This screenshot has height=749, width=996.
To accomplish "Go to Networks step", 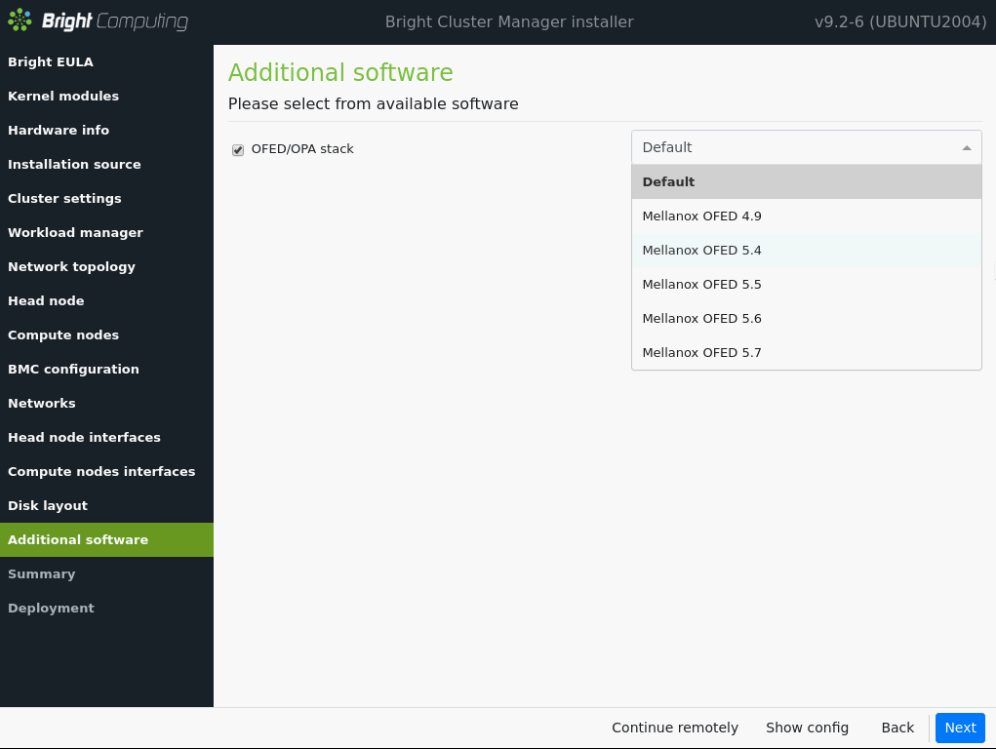I will coord(107,403).
